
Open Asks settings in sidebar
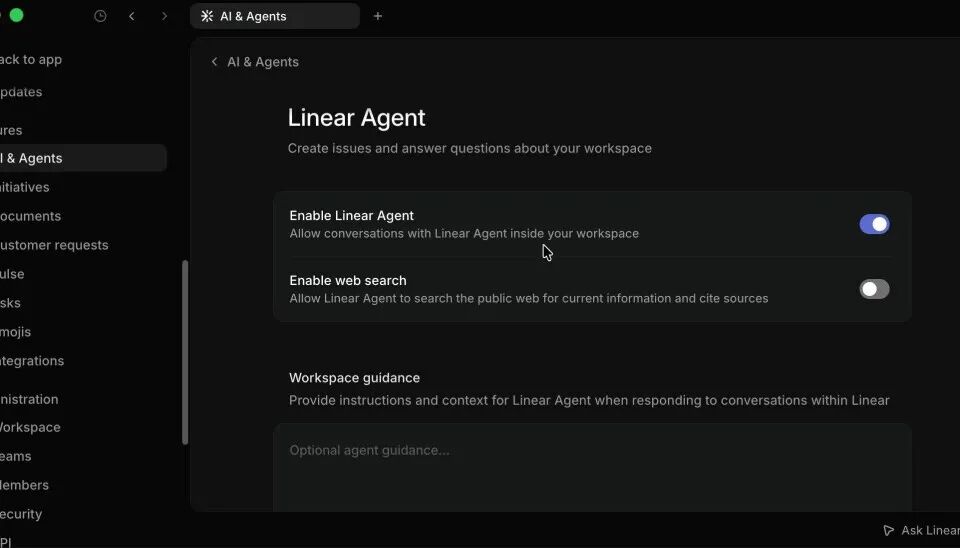(10, 303)
